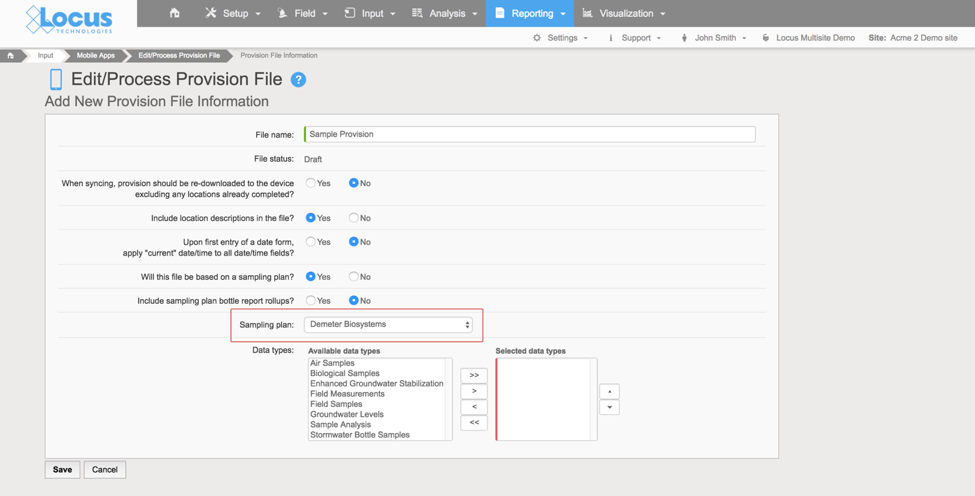Image resolution: width=975 pixels, height=496 pixels.
Task: Select No for re-download provision when syncing
Action: pyautogui.click(x=353, y=183)
